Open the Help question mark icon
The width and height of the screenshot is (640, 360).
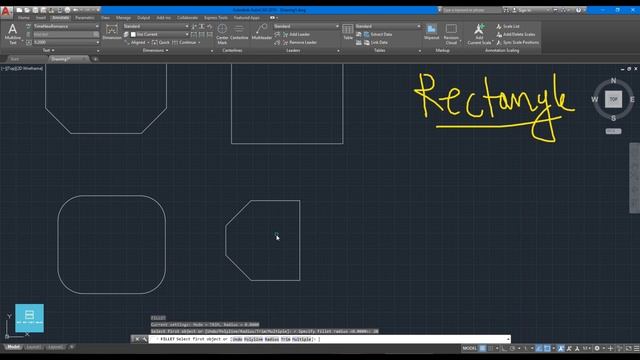pyautogui.click(x=578, y=10)
